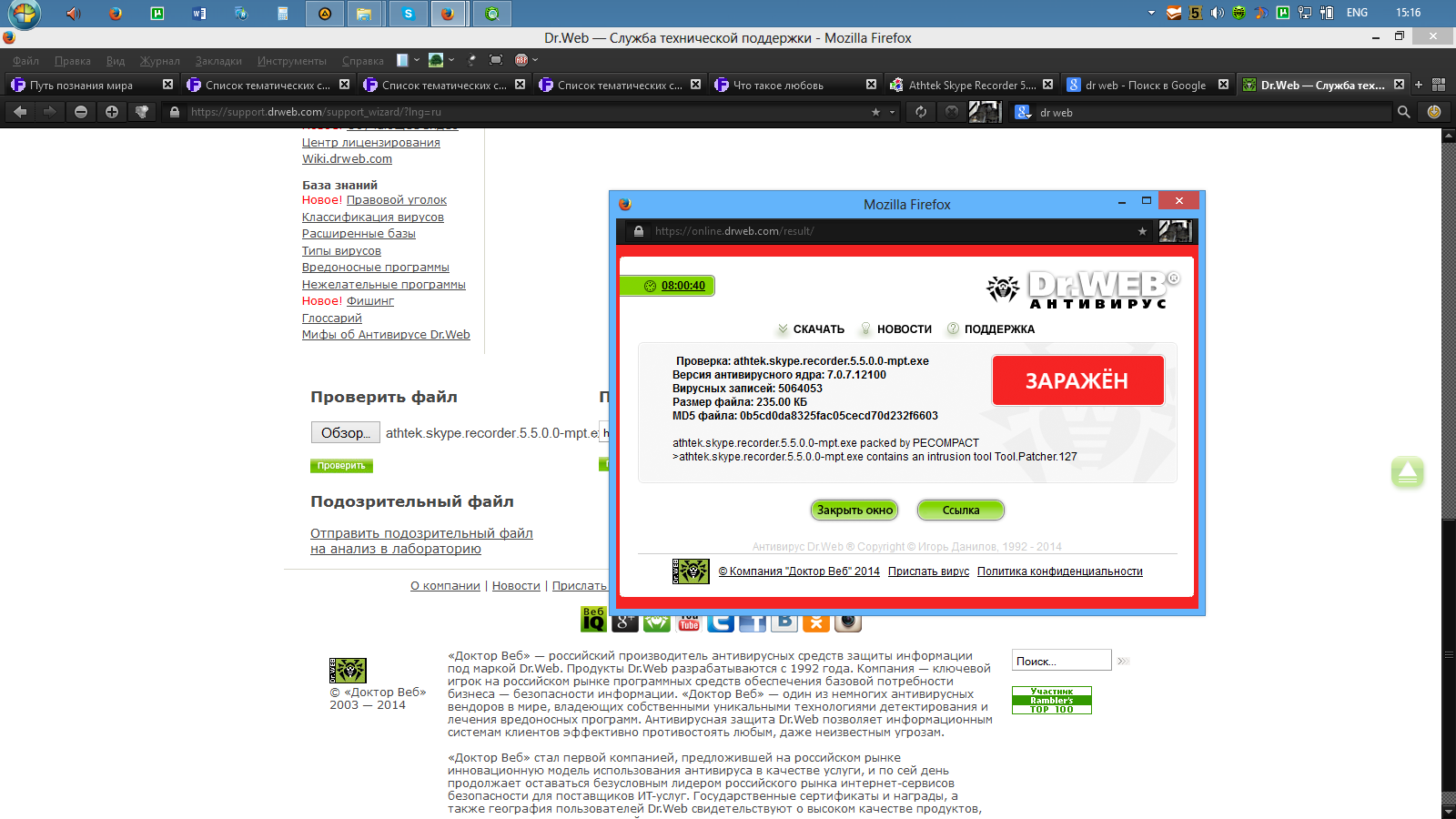Open the Закладки menu

(x=218, y=61)
